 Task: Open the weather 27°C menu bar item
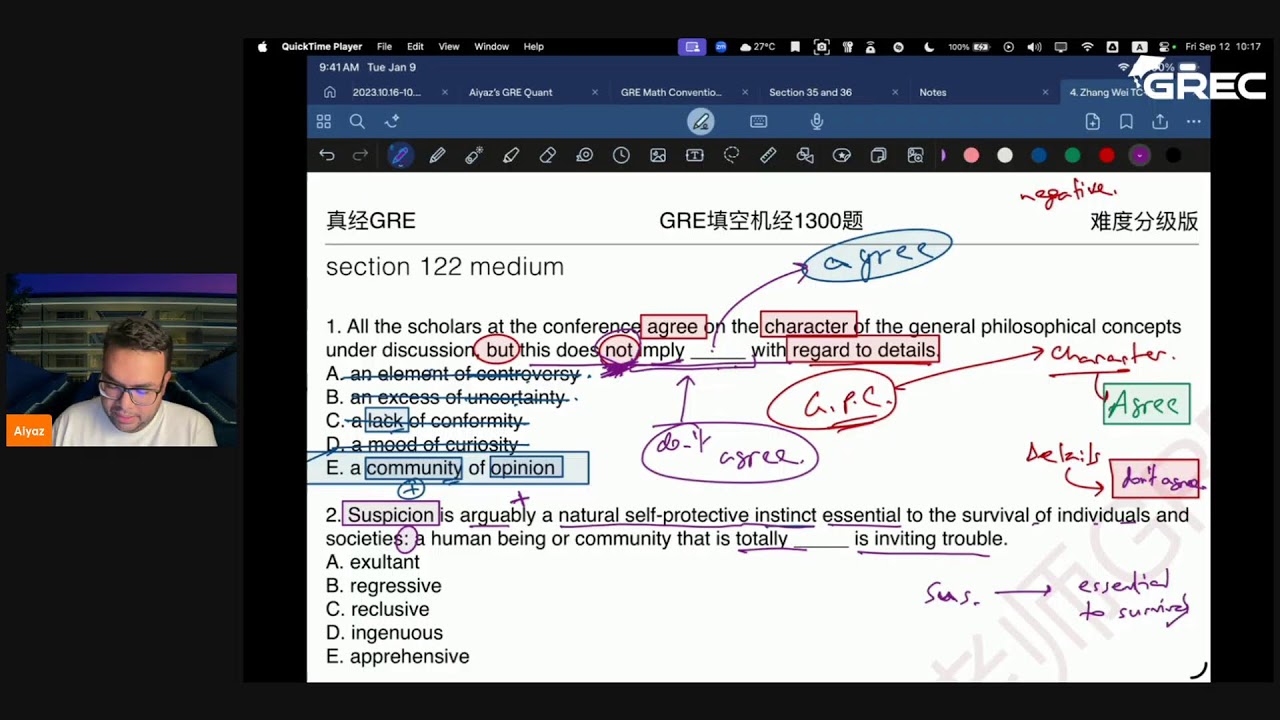[758, 47]
